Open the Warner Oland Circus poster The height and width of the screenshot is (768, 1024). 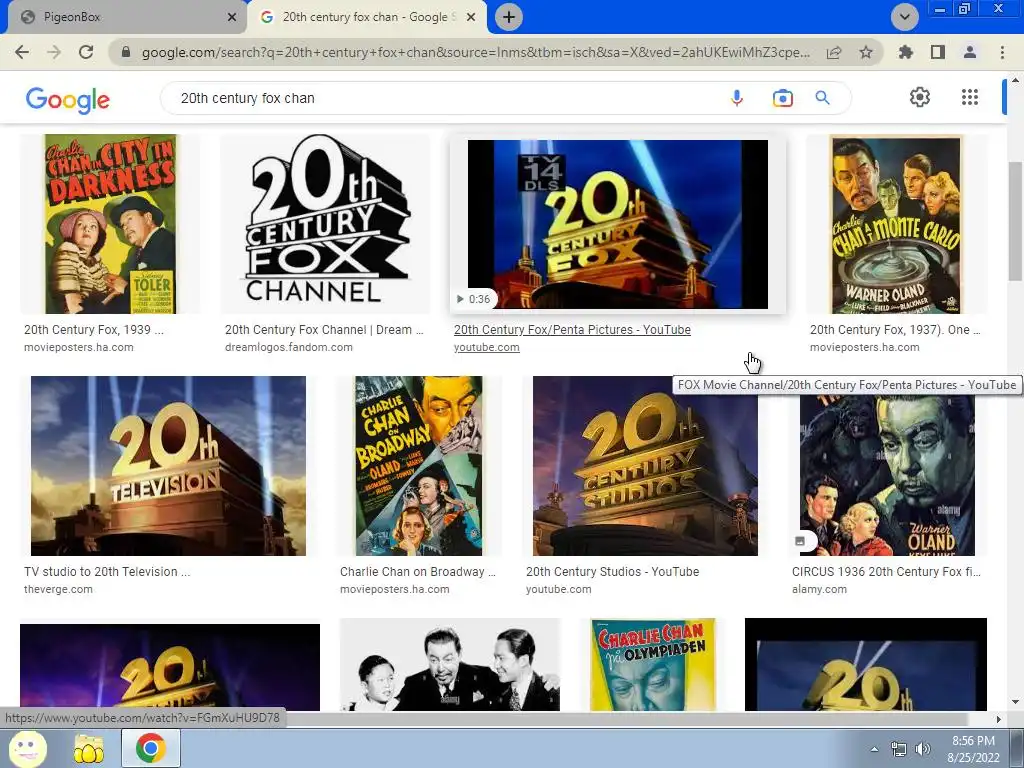(x=887, y=473)
